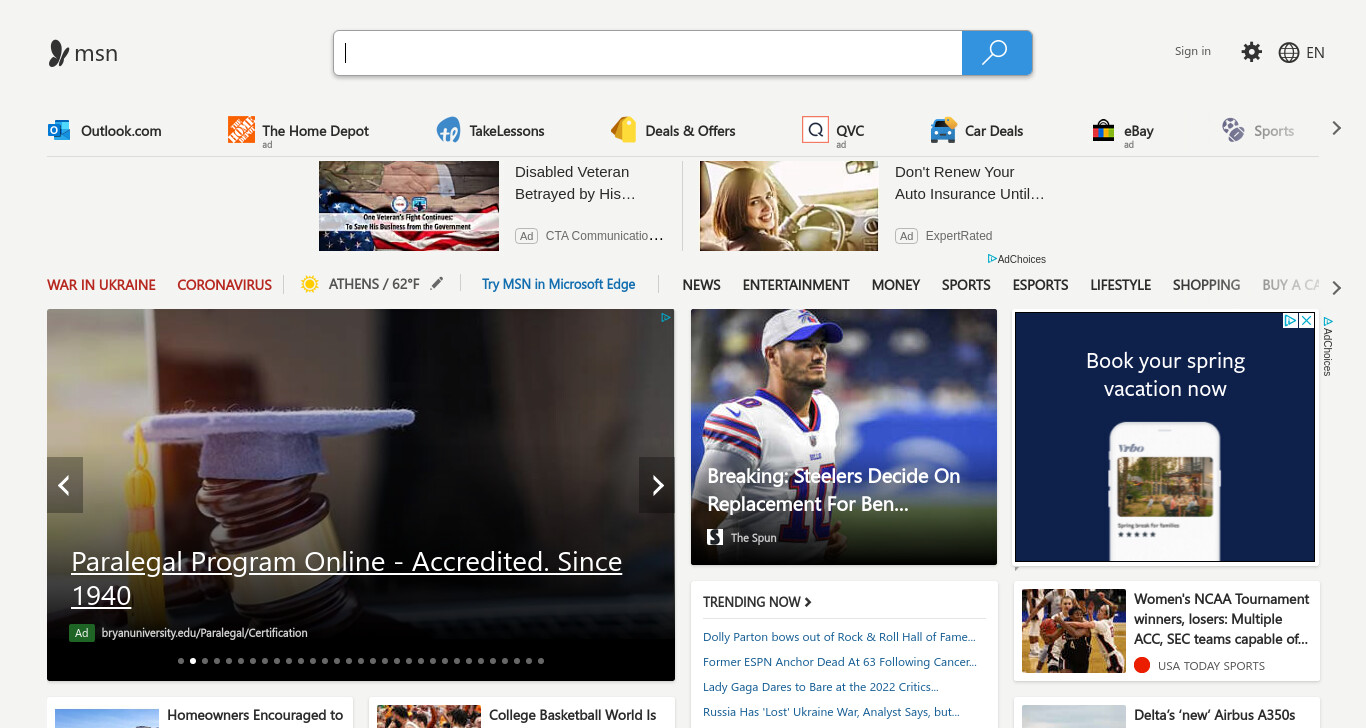Click Book your spring vacation Vrbo ad
Viewport: 1366px width, 728px height.
tap(1165, 437)
